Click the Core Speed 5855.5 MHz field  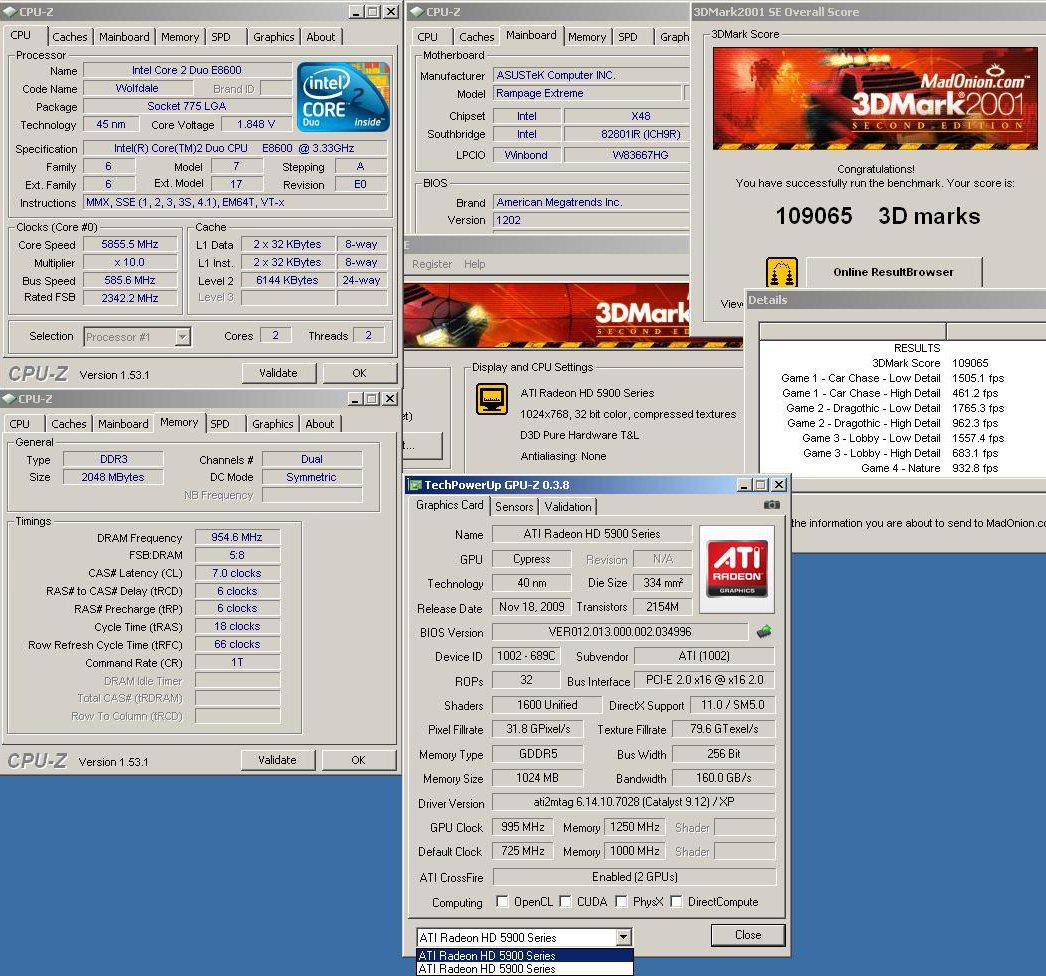click(129, 244)
